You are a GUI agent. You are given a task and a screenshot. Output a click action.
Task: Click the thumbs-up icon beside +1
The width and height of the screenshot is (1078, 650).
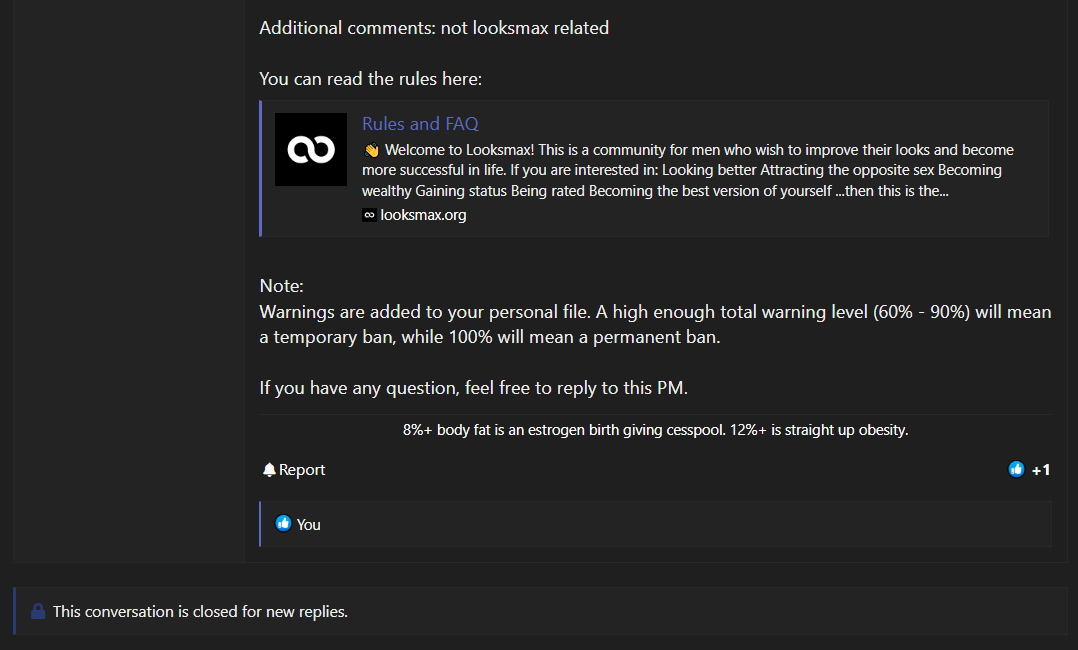1016,469
